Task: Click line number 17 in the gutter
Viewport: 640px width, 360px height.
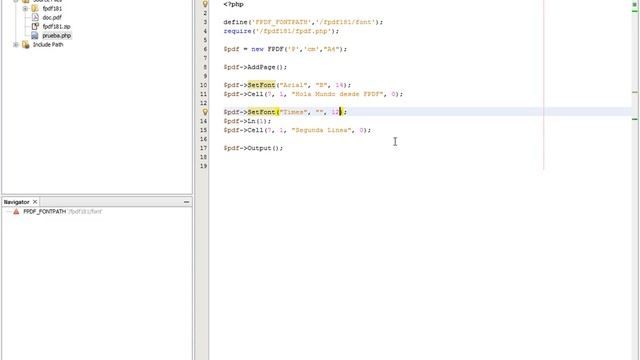Action: coord(204,148)
